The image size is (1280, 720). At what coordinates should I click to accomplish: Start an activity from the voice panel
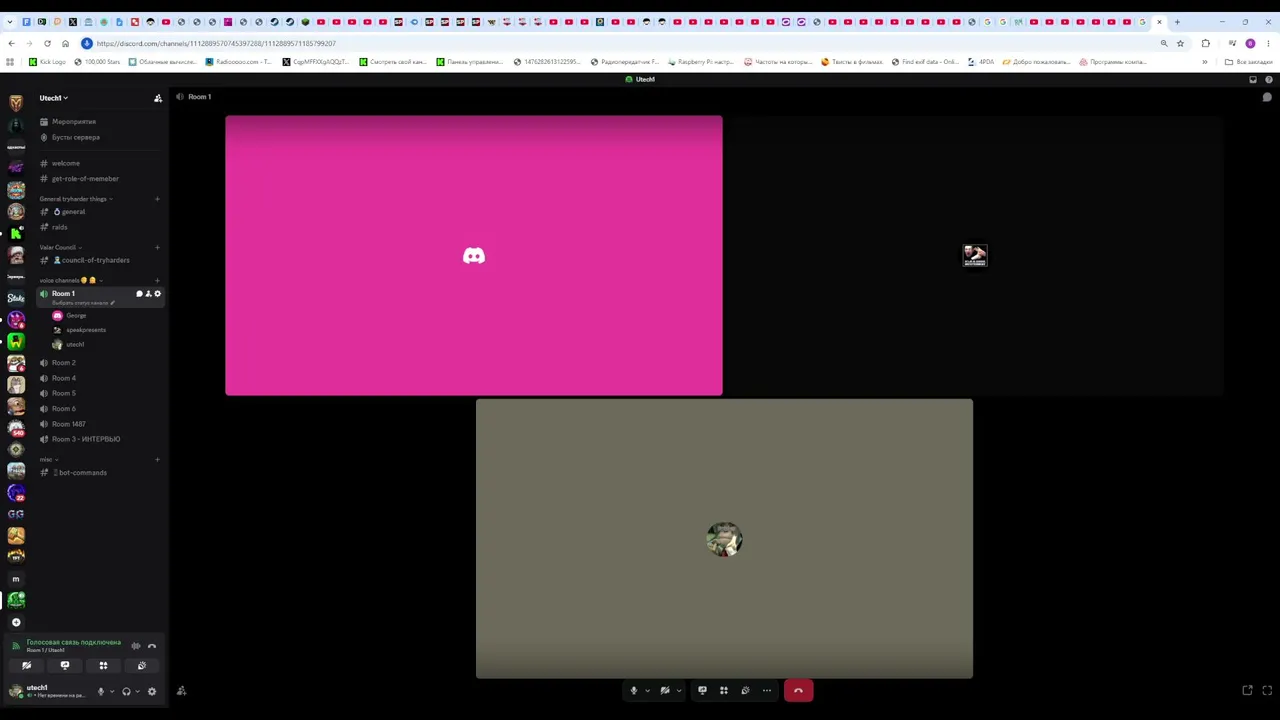(103, 665)
